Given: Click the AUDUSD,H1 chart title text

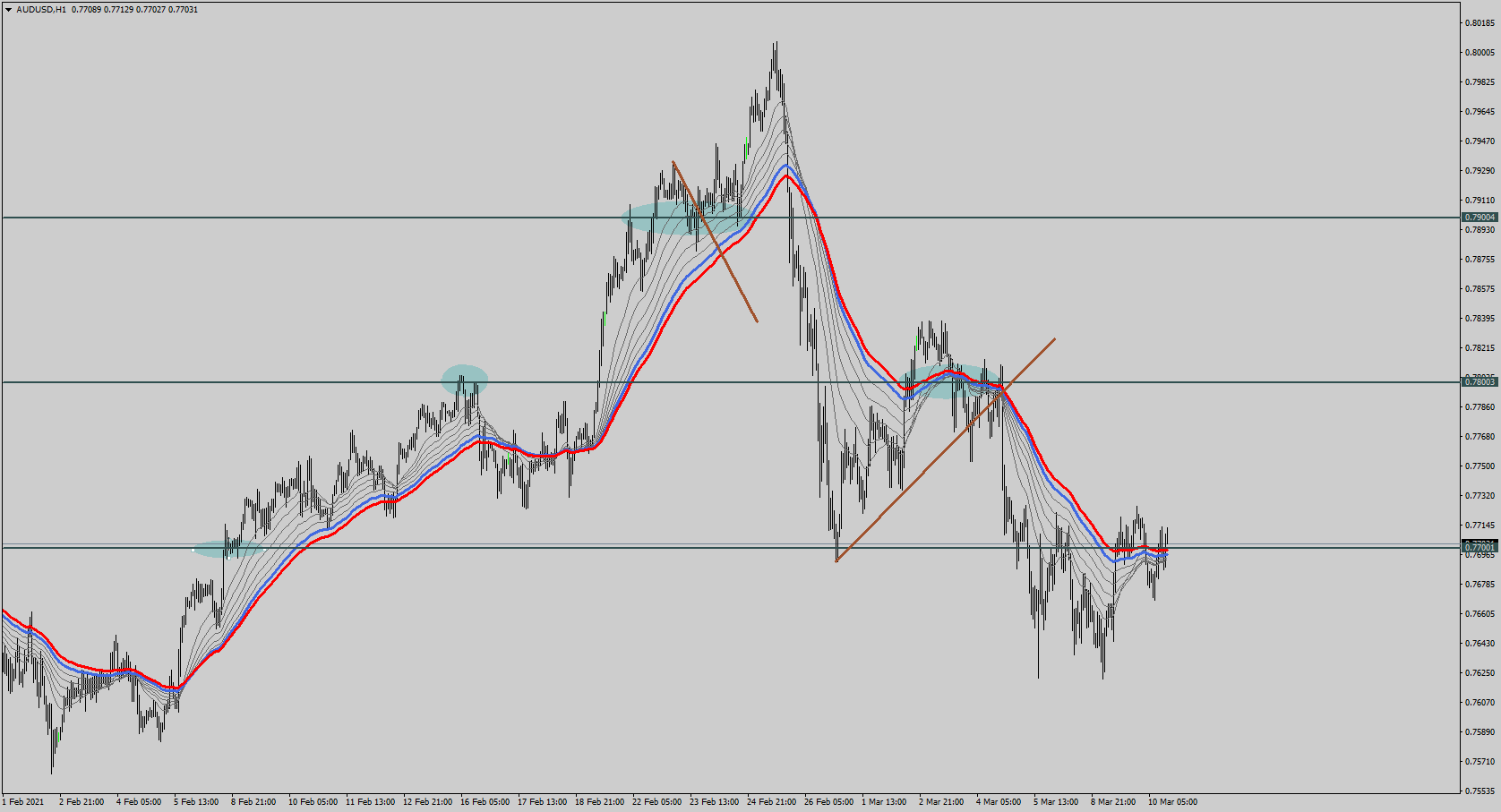Looking at the screenshot, I should 41,10.
